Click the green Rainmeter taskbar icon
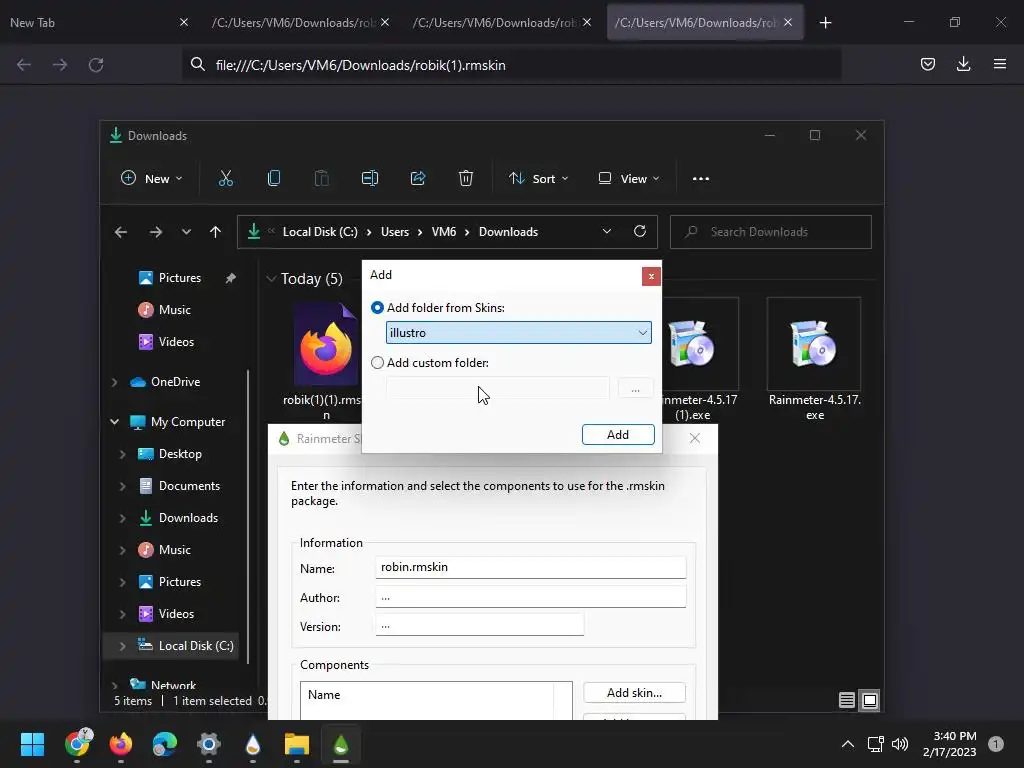Screen dimensions: 1024x768 [341, 744]
